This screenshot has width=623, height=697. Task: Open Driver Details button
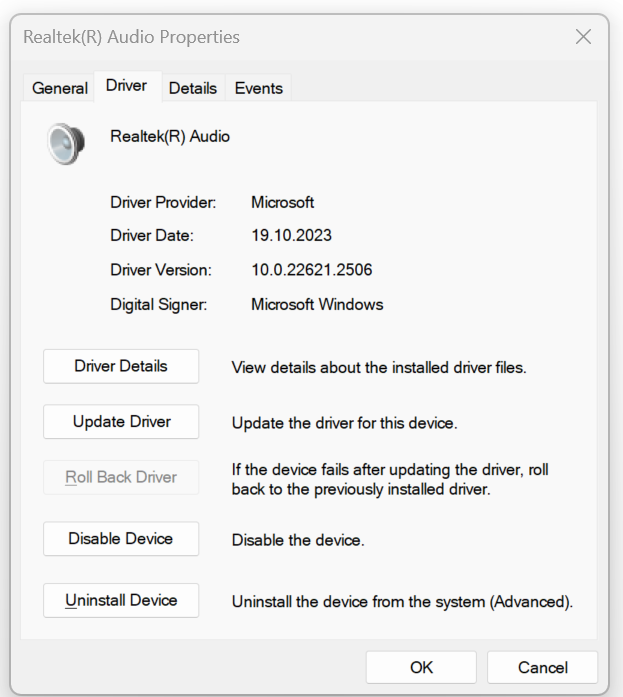point(121,366)
